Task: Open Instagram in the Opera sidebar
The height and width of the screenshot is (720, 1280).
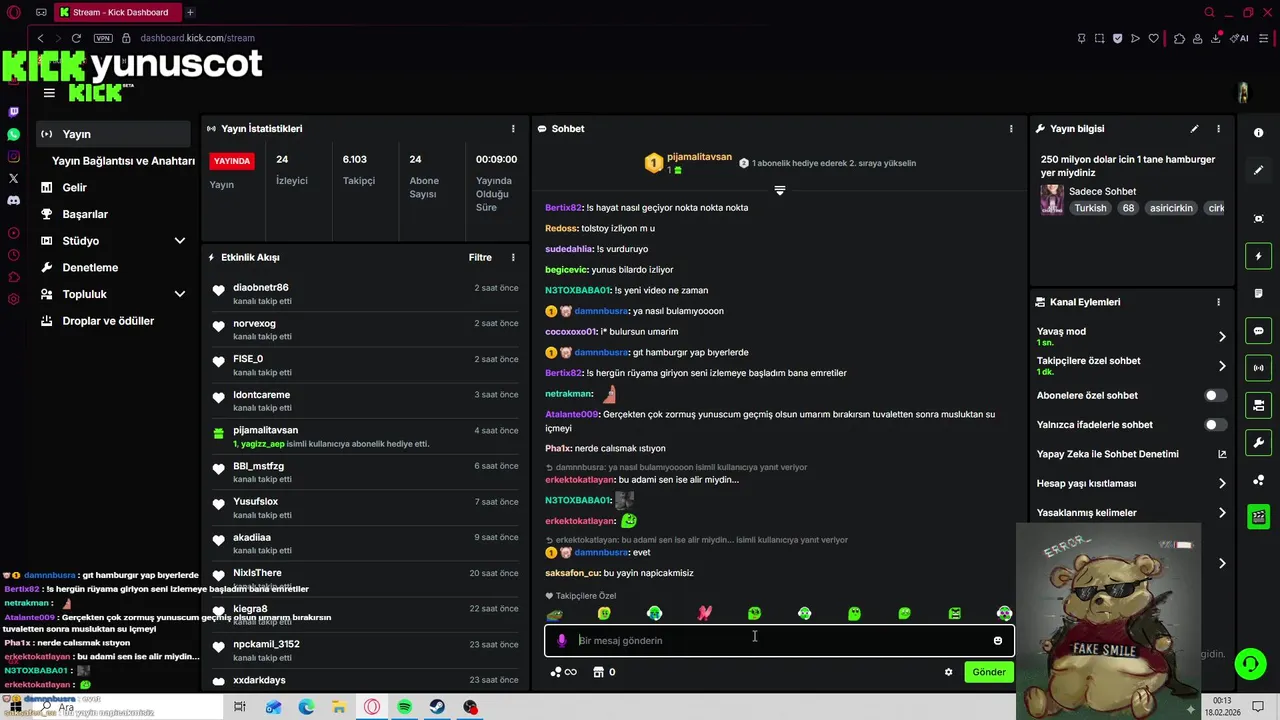Action: (14, 156)
